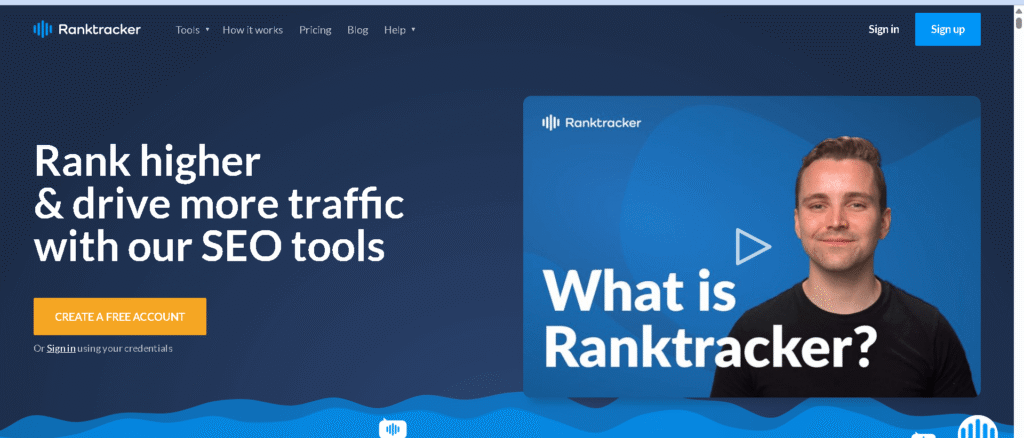Click Sign in at top right
The height and width of the screenshot is (438, 1024).
click(x=883, y=29)
